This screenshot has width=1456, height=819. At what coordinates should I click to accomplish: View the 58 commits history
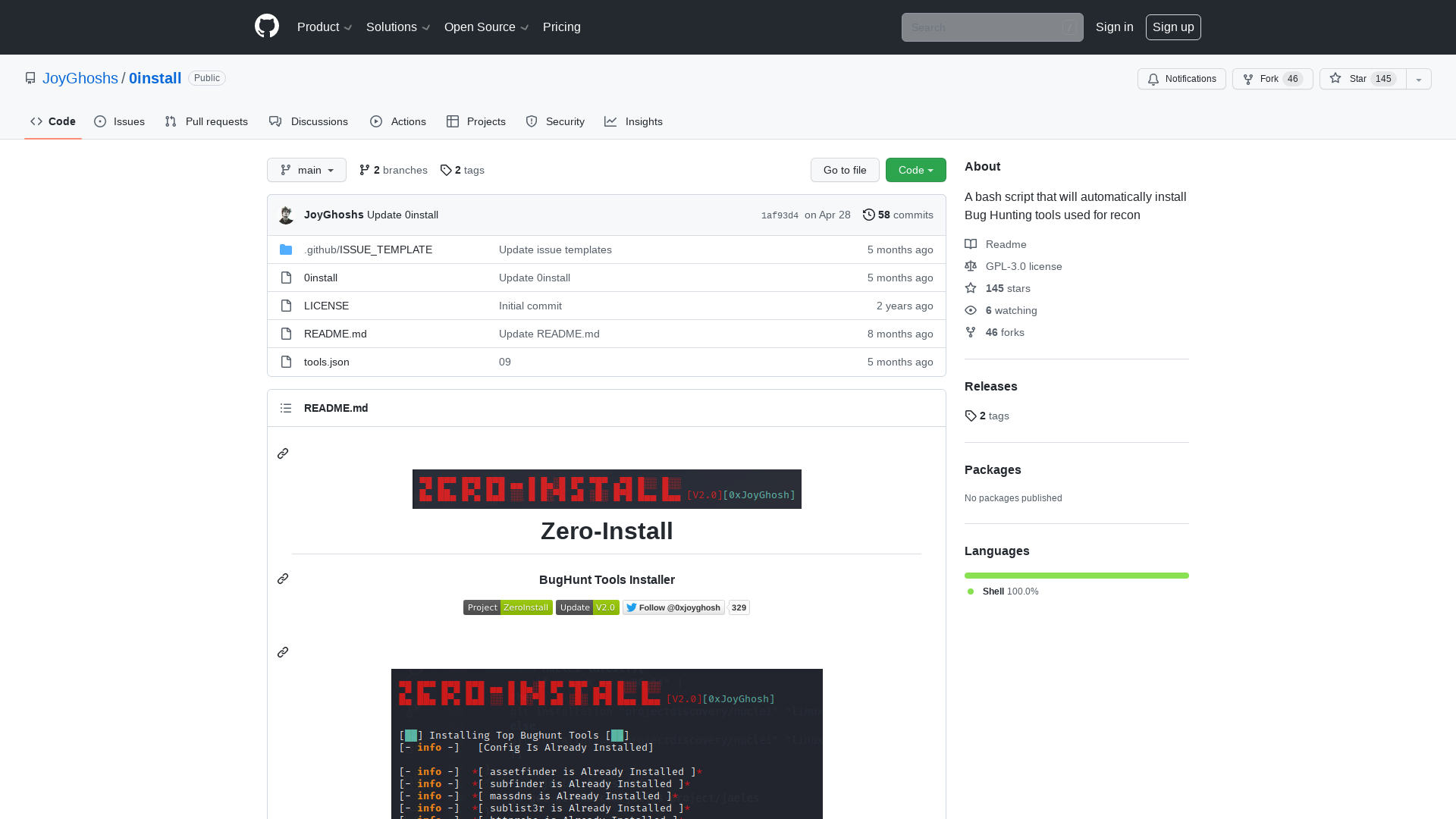point(898,215)
